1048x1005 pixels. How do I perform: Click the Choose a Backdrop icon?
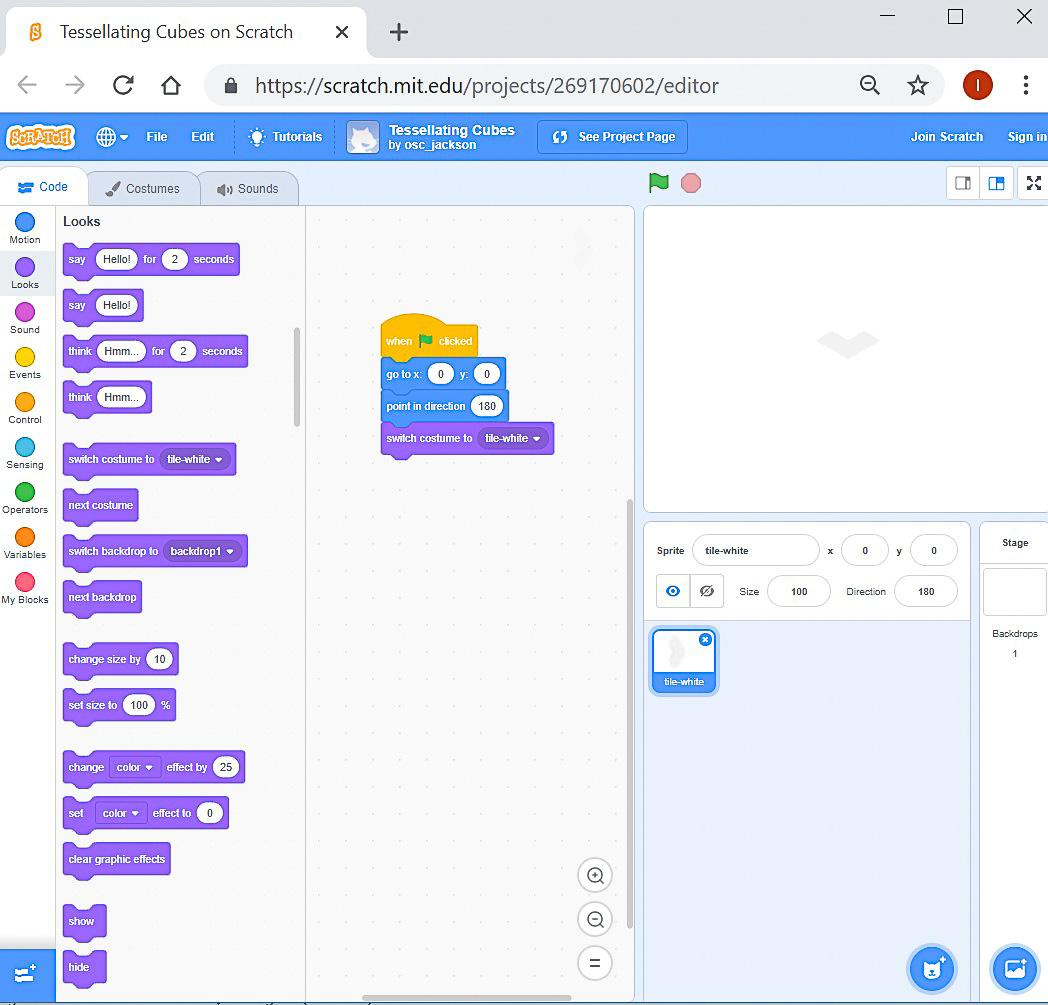(x=1014, y=968)
